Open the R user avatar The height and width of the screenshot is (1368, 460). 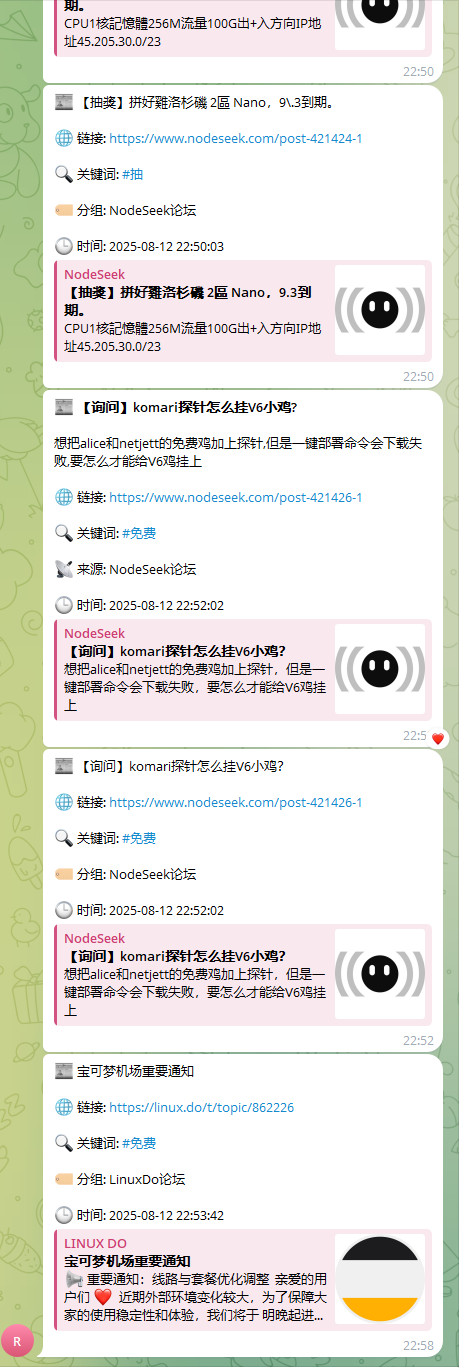(x=17, y=1340)
